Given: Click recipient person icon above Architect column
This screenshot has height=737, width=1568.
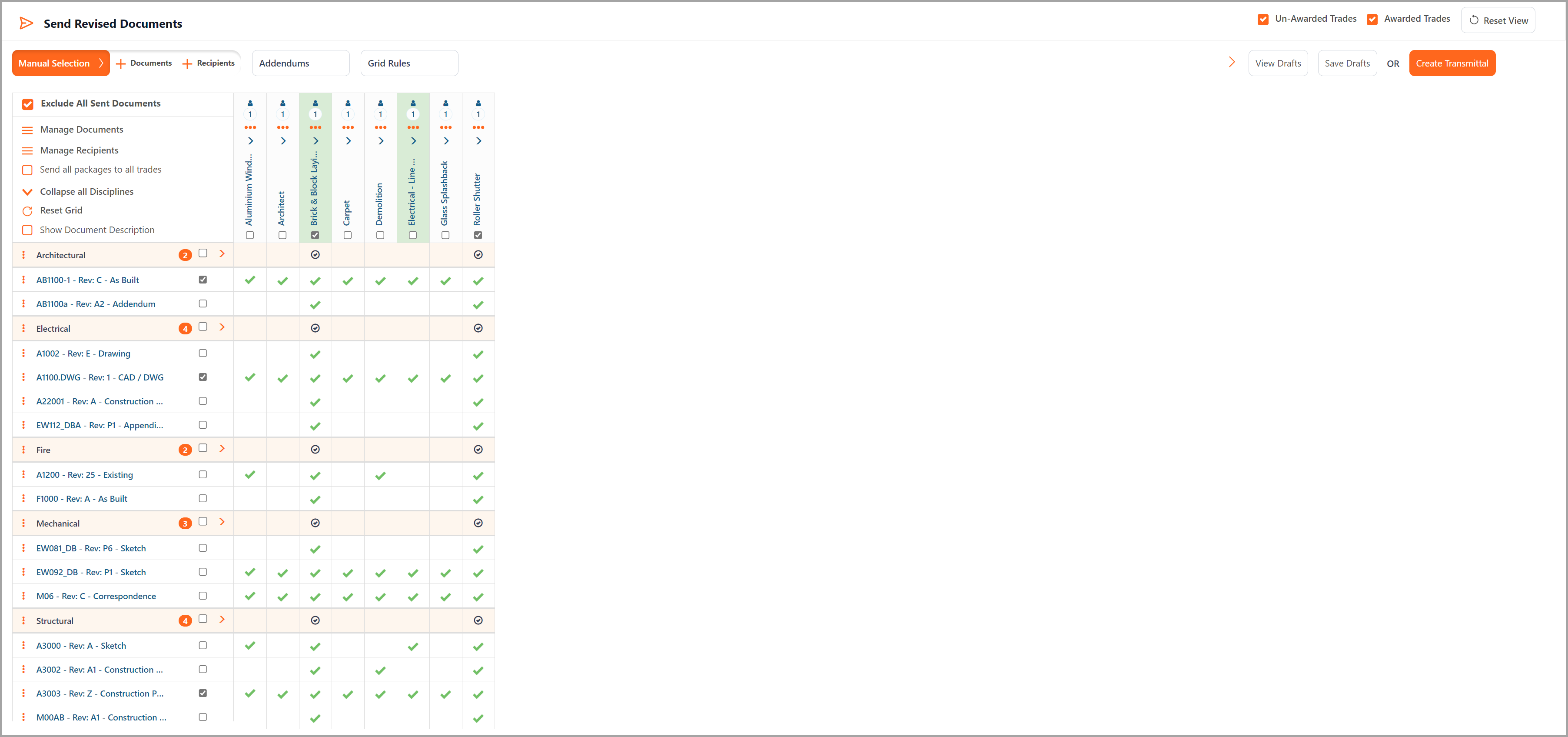Looking at the screenshot, I should point(282,103).
